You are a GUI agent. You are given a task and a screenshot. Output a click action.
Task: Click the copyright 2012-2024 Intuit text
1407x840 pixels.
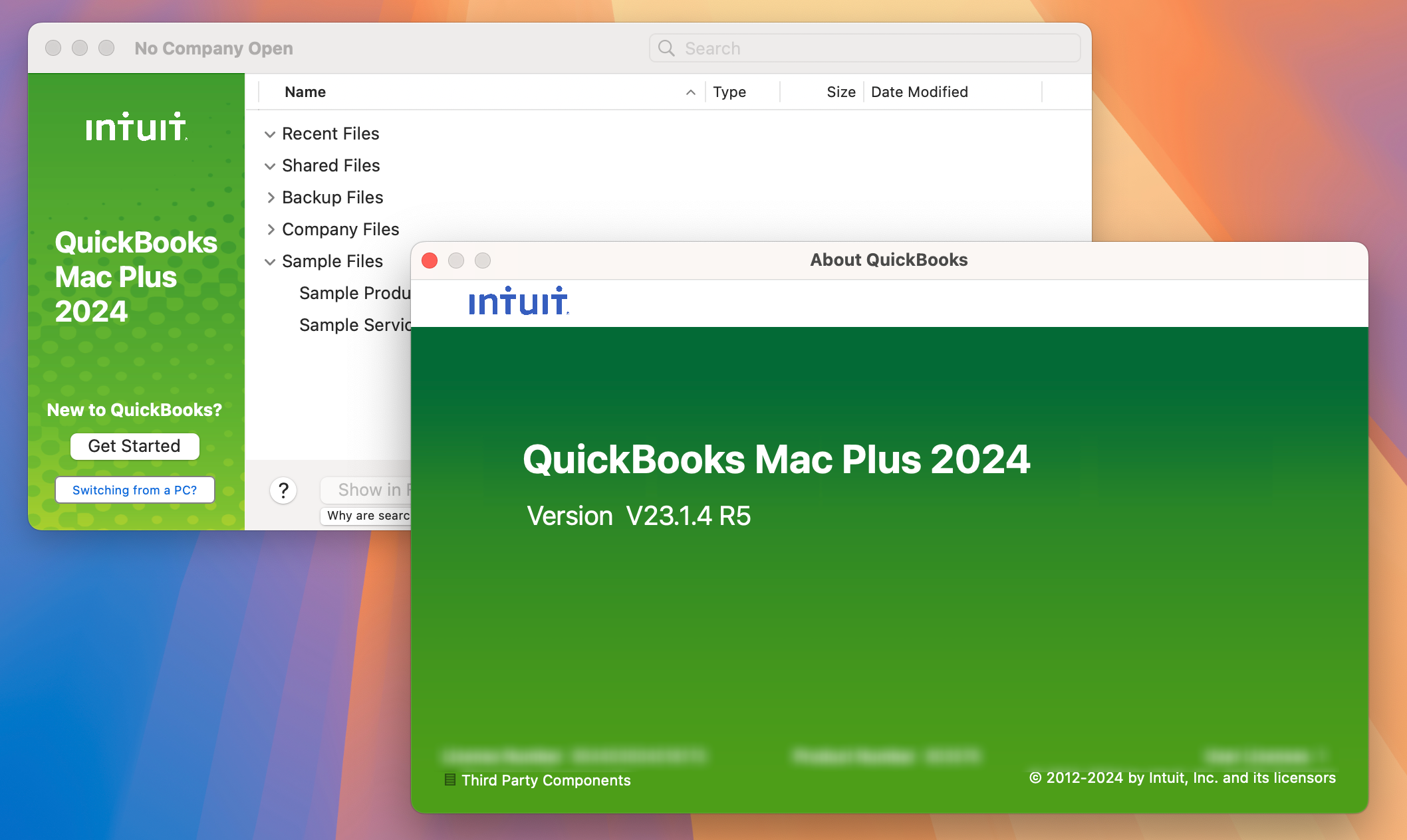tap(1182, 778)
